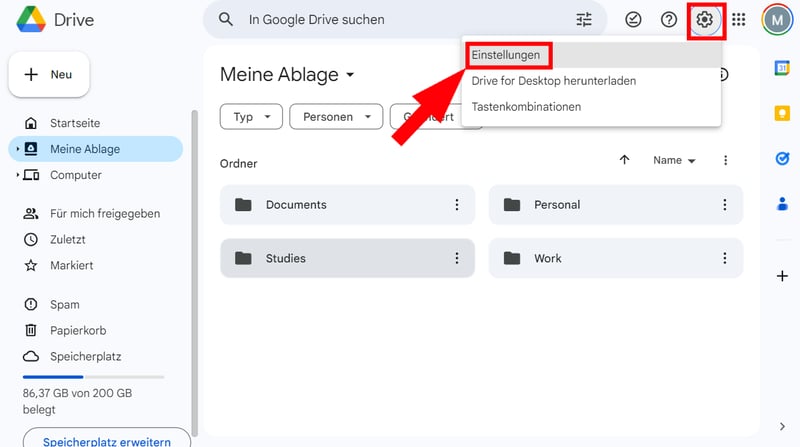The image size is (800, 447).
Task: Choose Tastenkombinationen menu entry
Action: pos(526,107)
